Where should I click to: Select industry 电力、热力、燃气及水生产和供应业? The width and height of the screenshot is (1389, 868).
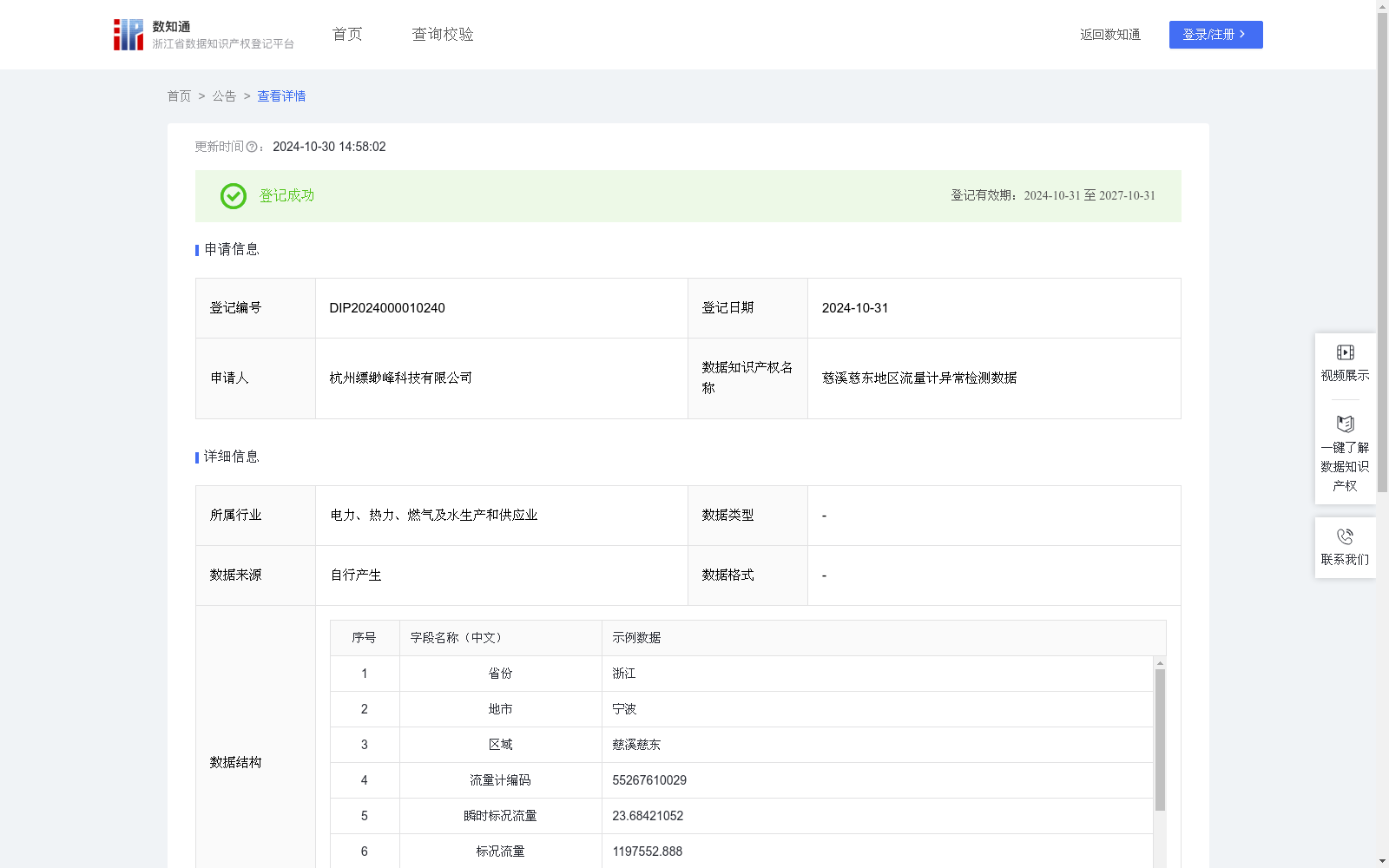pyautogui.click(x=434, y=516)
